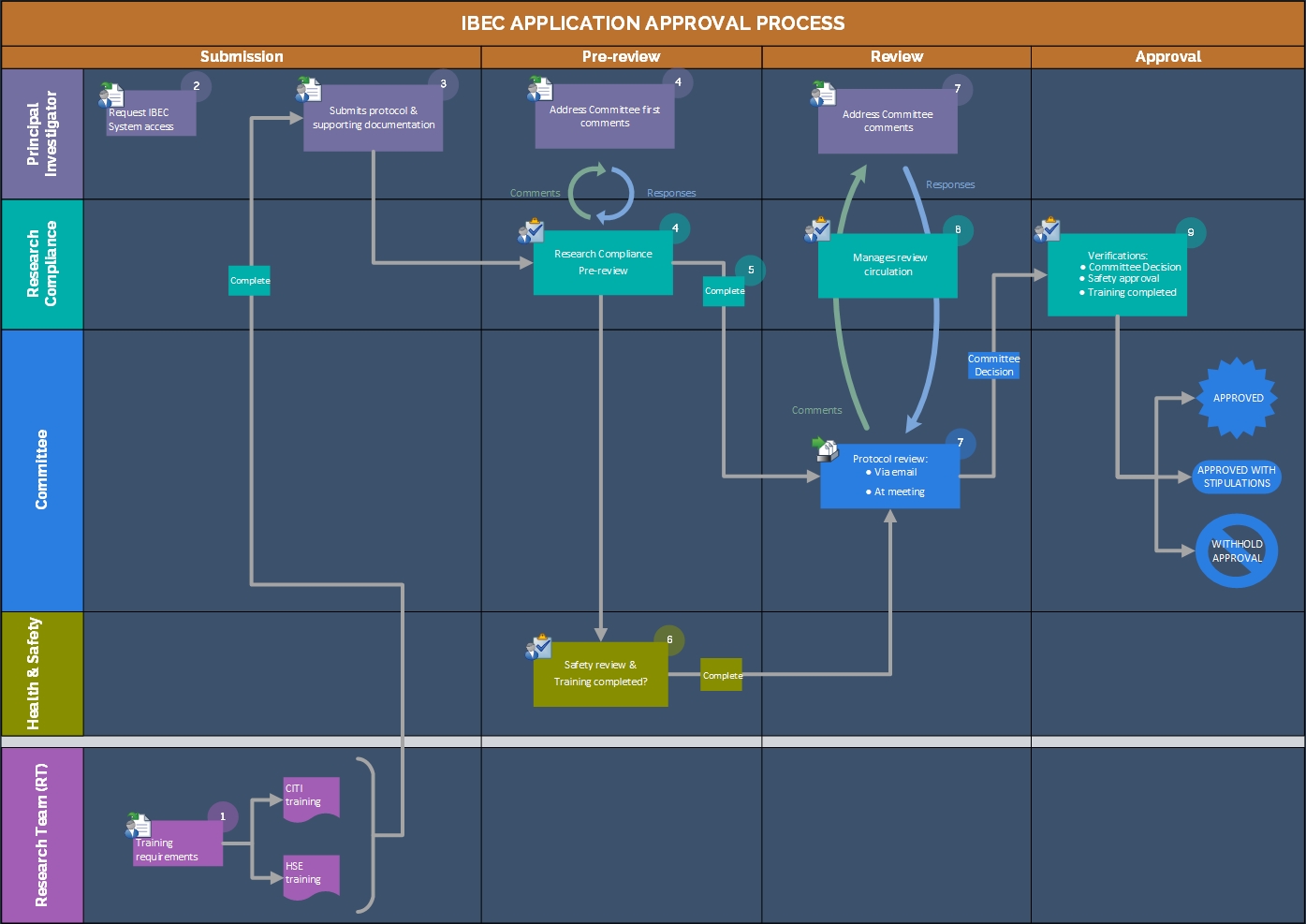Click the person icon beside Submits protocol box
Image resolution: width=1306 pixels, height=924 pixels.
[x=308, y=90]
